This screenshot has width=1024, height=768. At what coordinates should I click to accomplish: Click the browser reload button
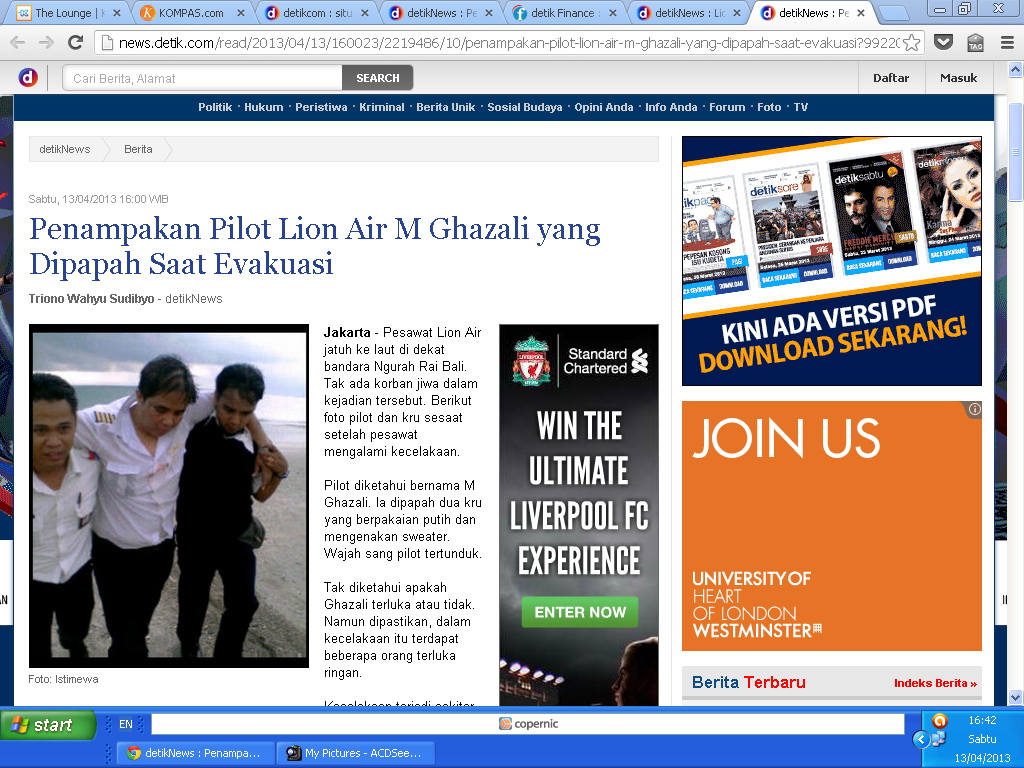click(x=75, y=42)
